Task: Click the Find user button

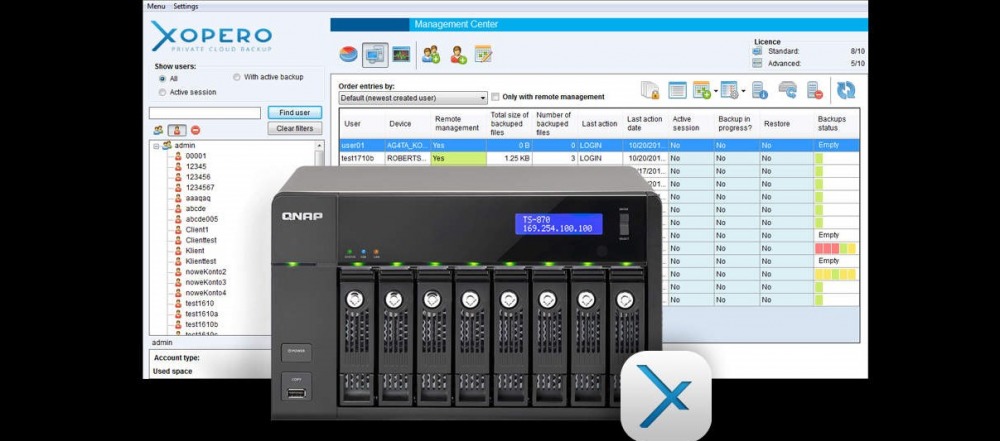Action: (295, 112)
